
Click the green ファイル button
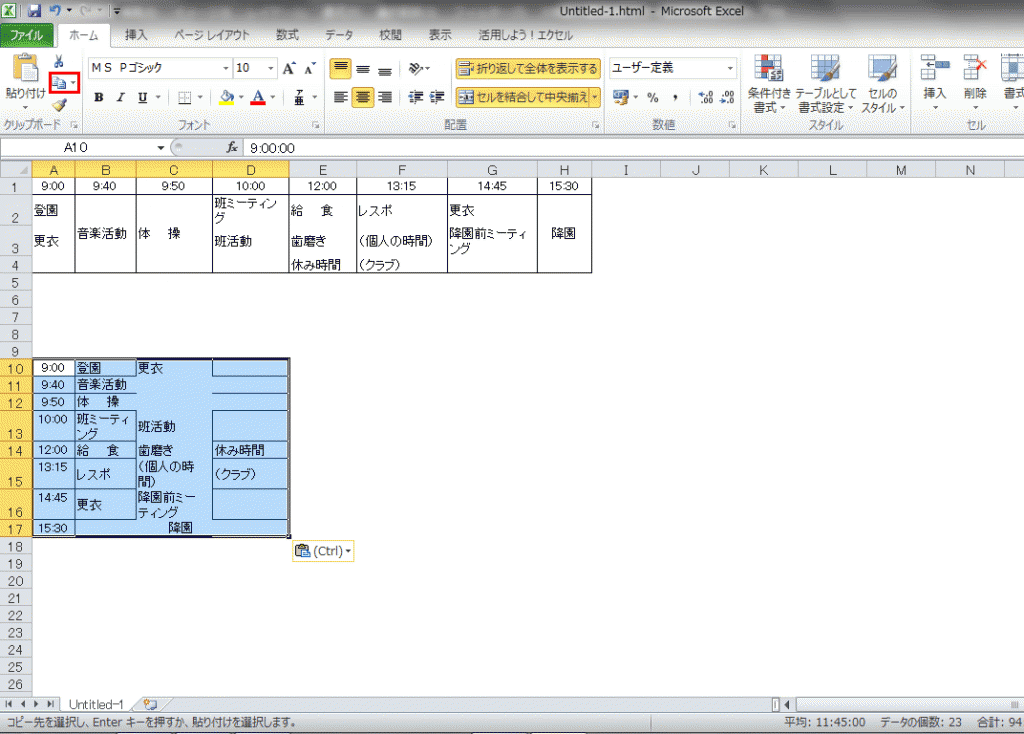pos(27,35)
